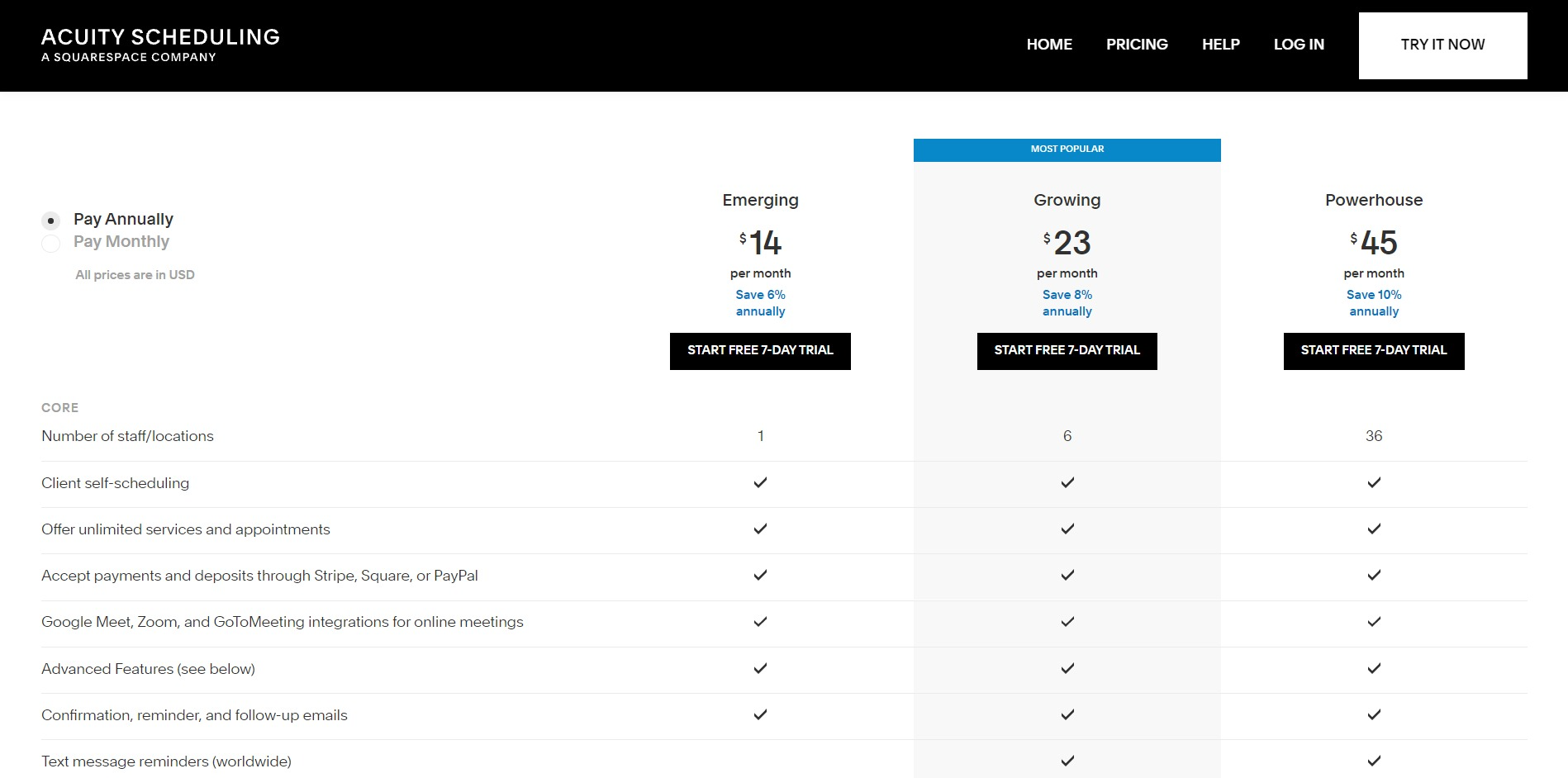Click 'Google Meet, Zoom, and GoToMeeting' row label
1568x778 pixels.
coord(283,622)
